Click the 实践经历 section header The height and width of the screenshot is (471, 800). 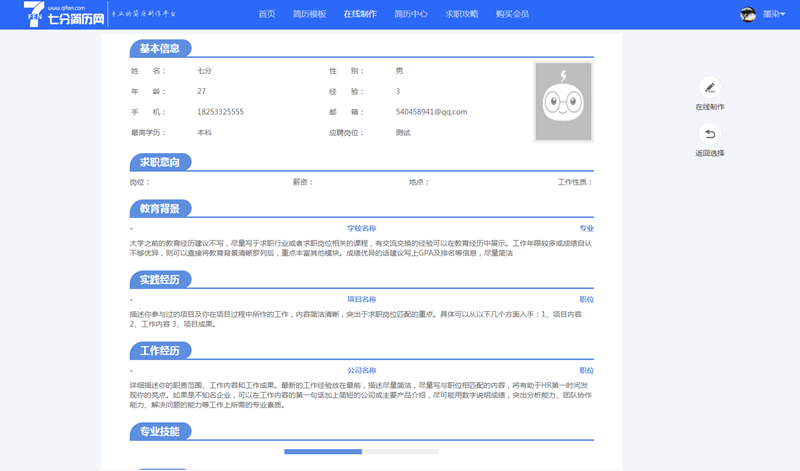(x=160, y=280)
